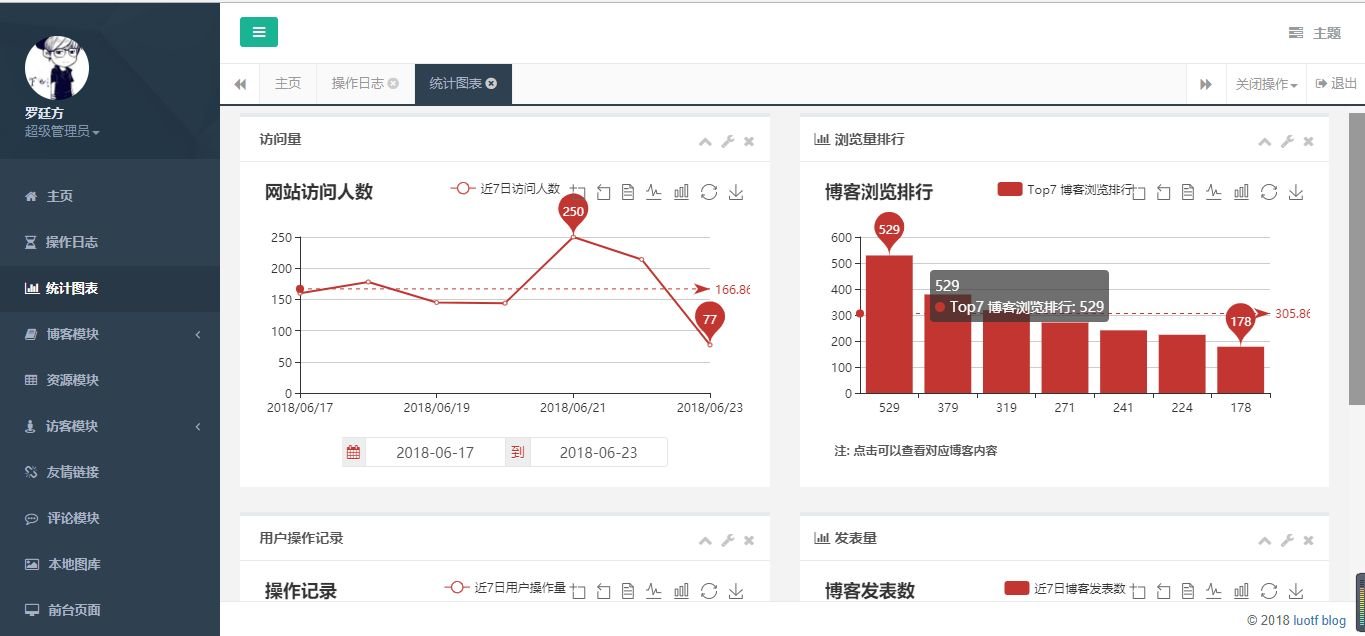This screenshot has width=1365, height=636.
Task: Toggle the 近7日用户操作量 legend series
Action: (x=505, y=587)
